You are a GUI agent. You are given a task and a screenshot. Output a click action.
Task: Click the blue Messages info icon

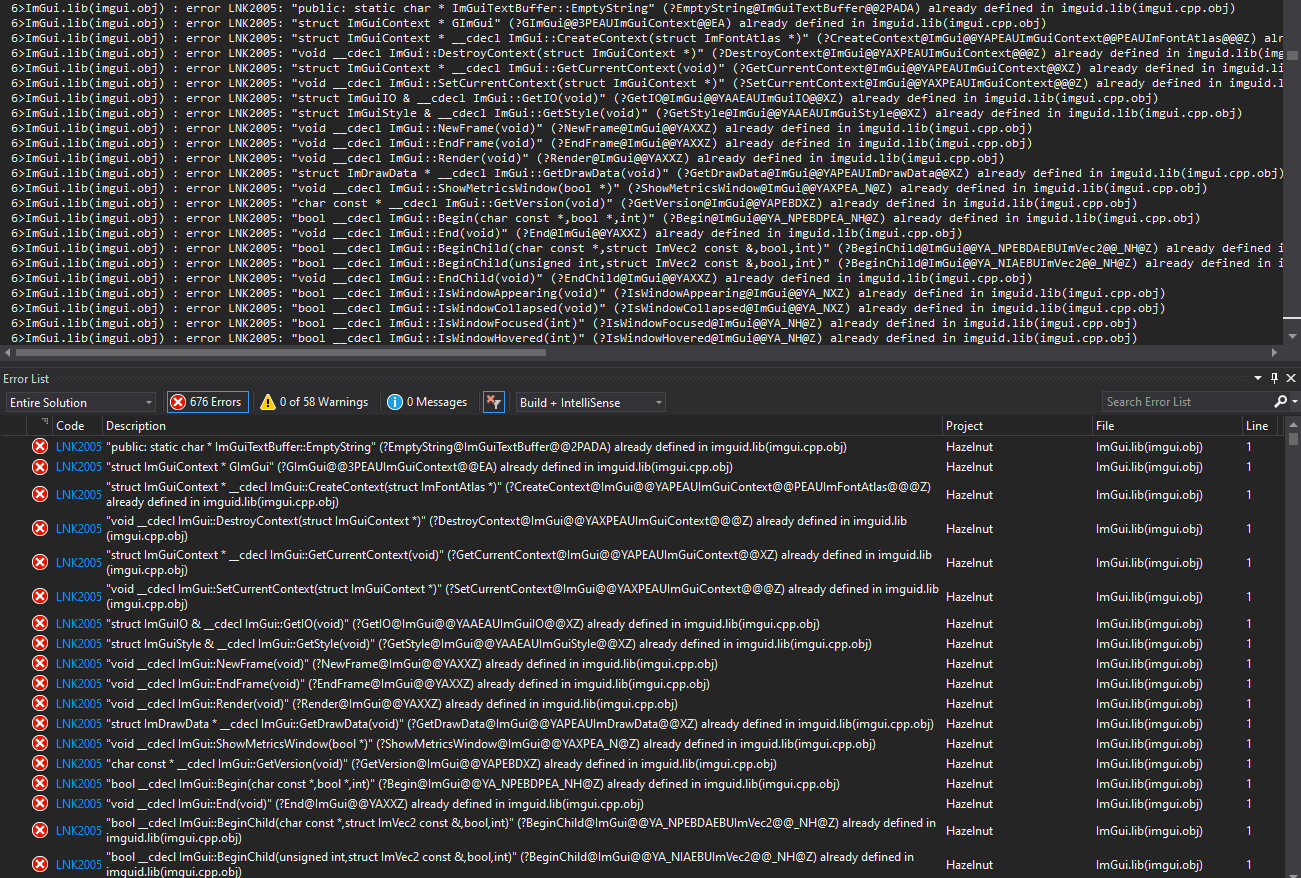tap(395, 401)
